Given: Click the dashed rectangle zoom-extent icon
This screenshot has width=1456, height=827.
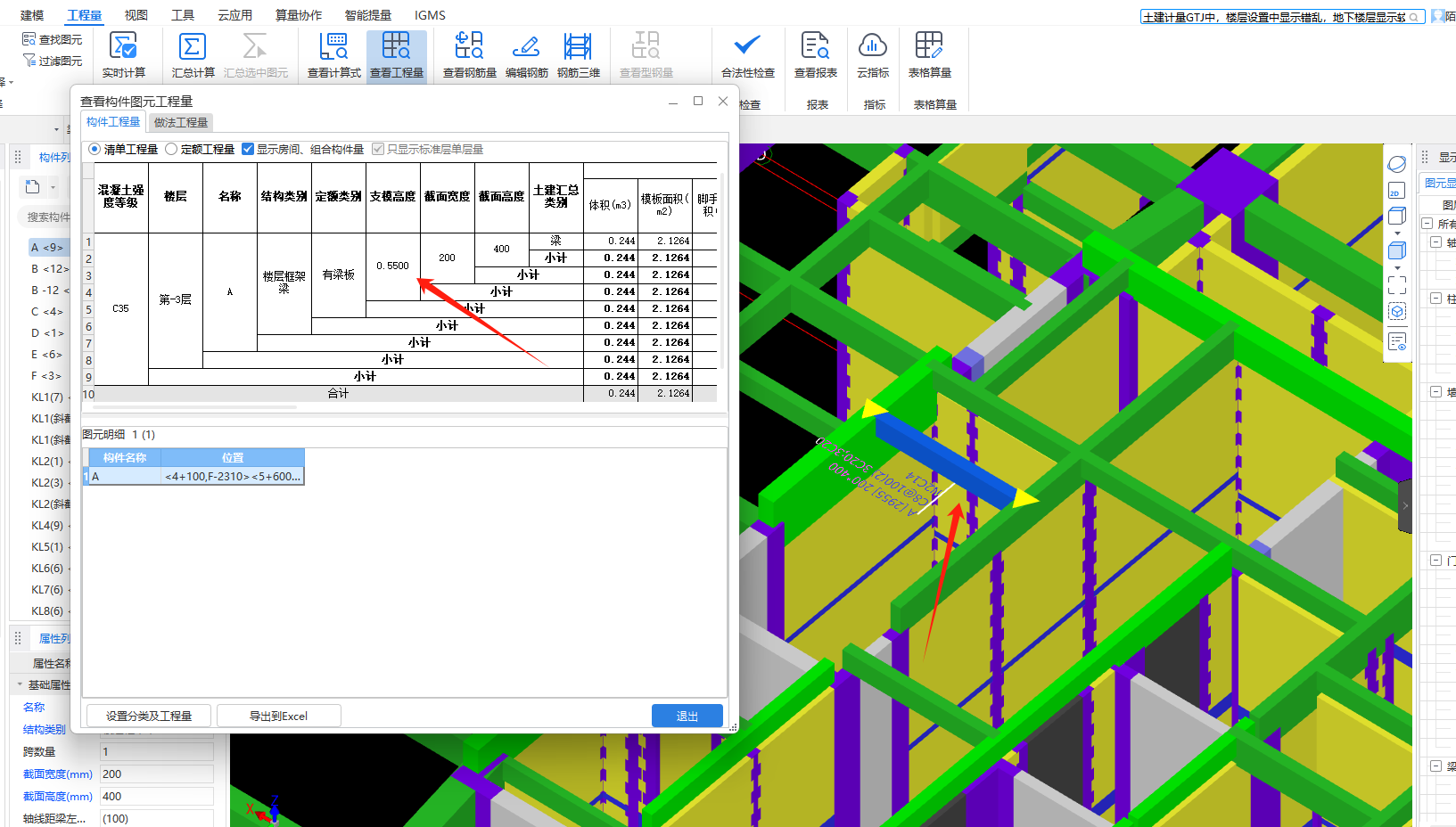Looking at the screenshot, I should pyautogui.click(x=1397, y=284).
